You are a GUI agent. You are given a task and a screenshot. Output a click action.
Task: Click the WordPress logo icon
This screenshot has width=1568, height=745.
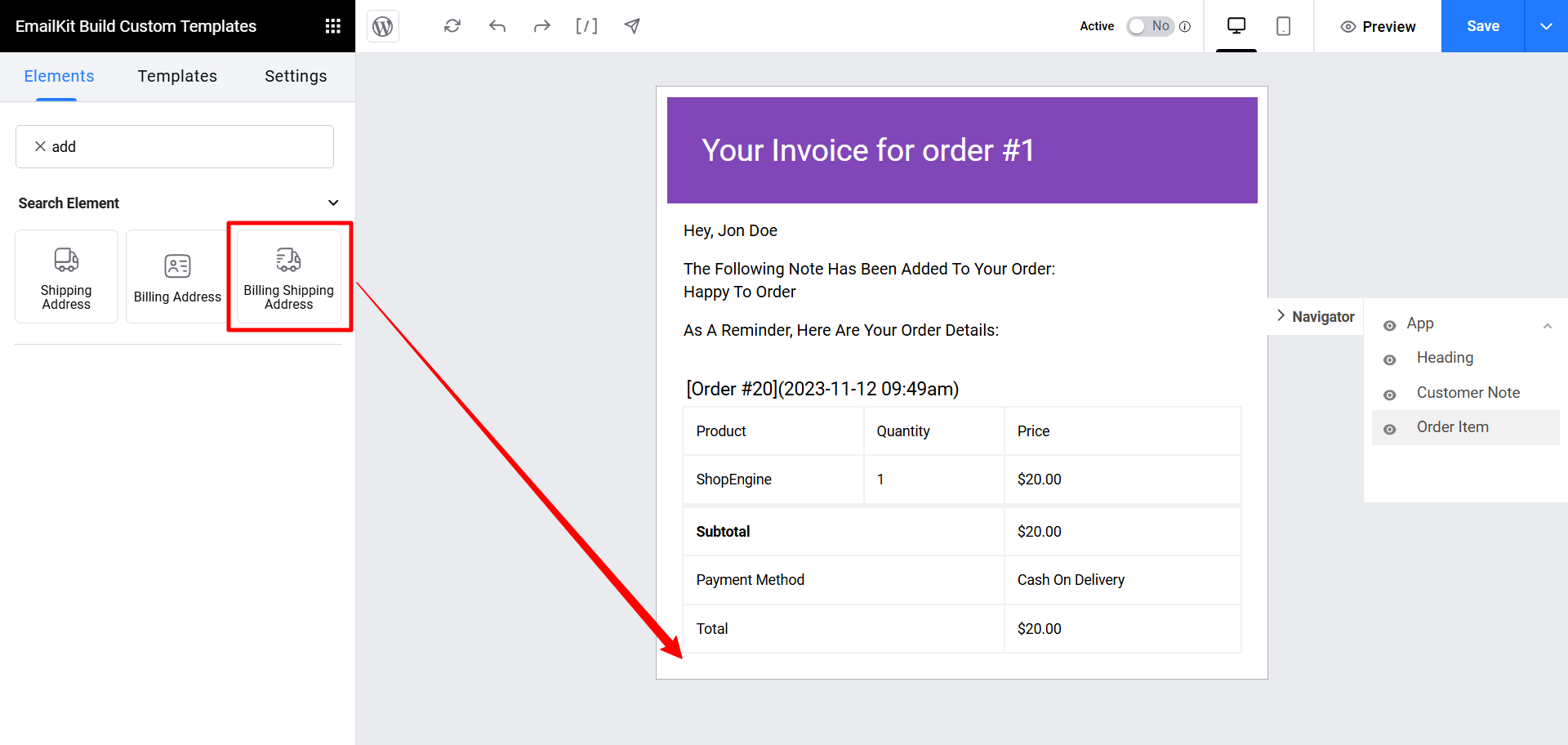(382, 26)
